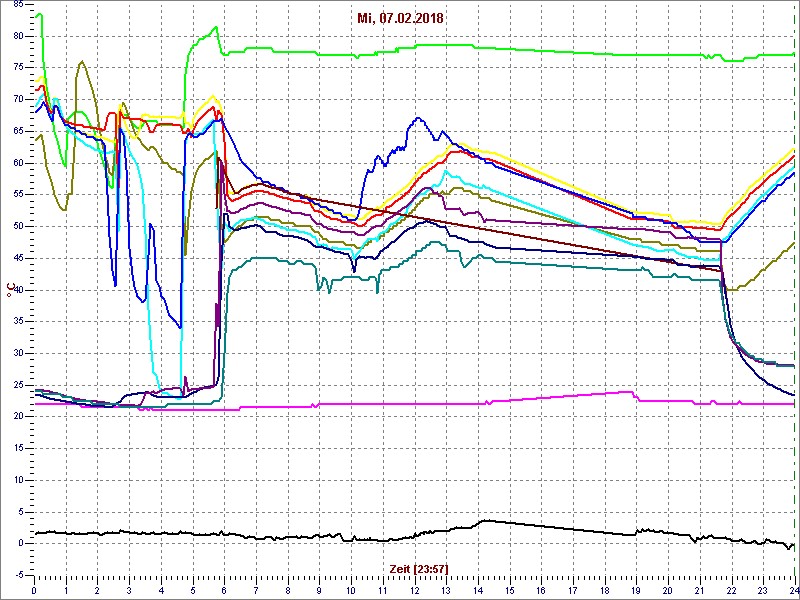The height and width of the screenshot is (600, 800).
Task: Click the 85 y-axis value
Action: point(18,5)
